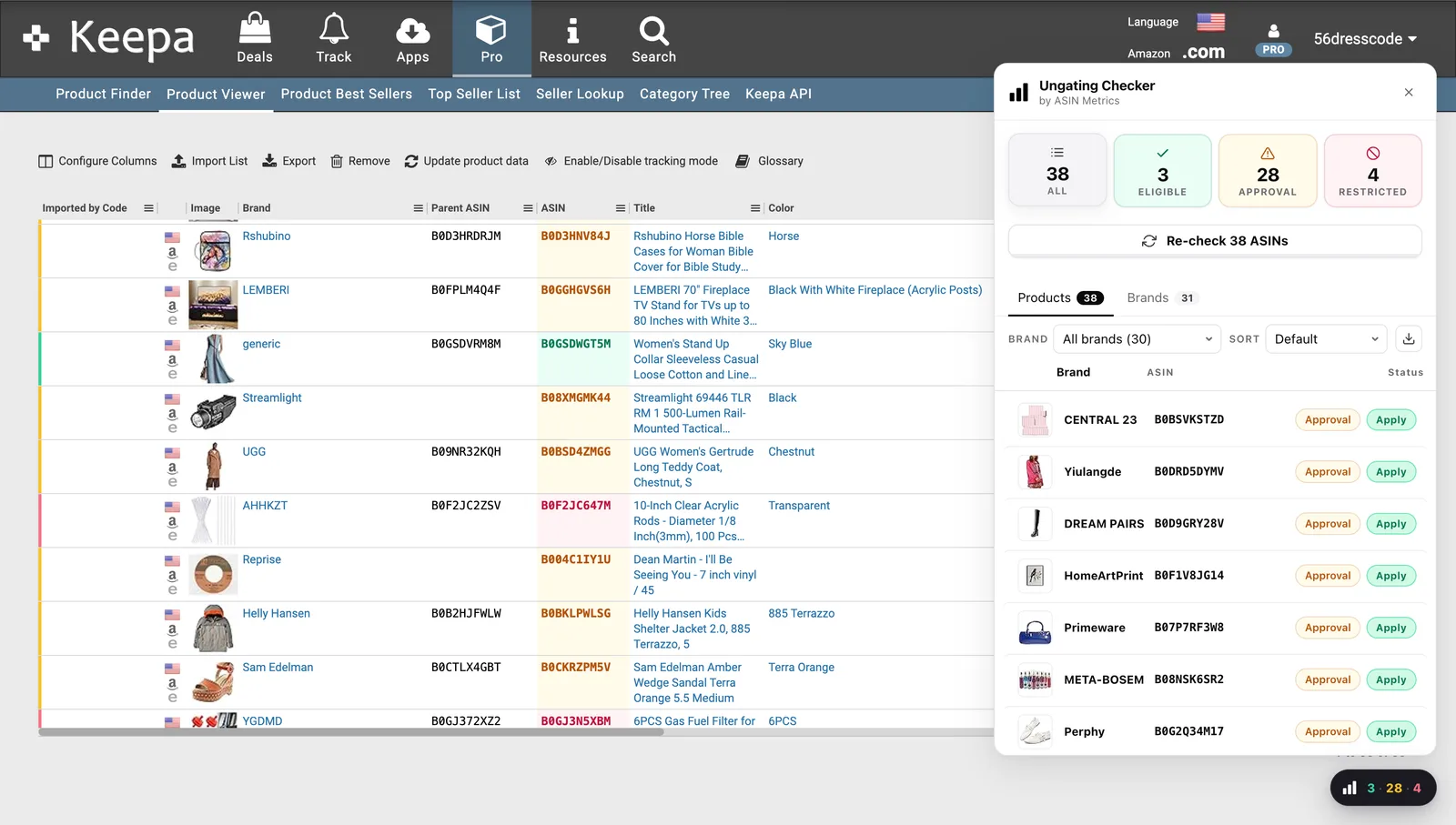Click Apply for HomeArtPrint

click(x=1390, y=576)
